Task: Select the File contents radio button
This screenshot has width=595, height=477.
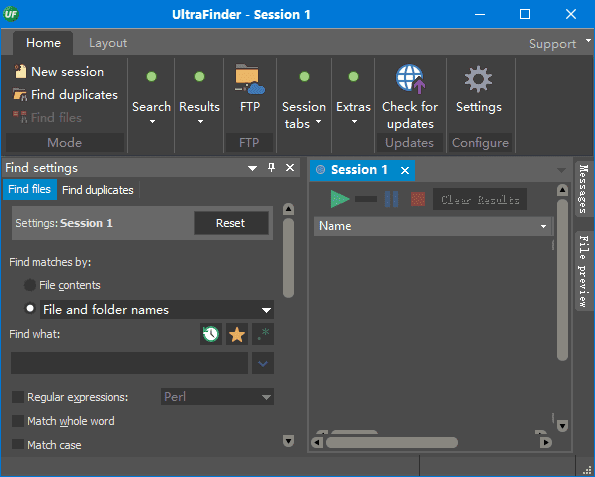Action: [x=30, y=285]
